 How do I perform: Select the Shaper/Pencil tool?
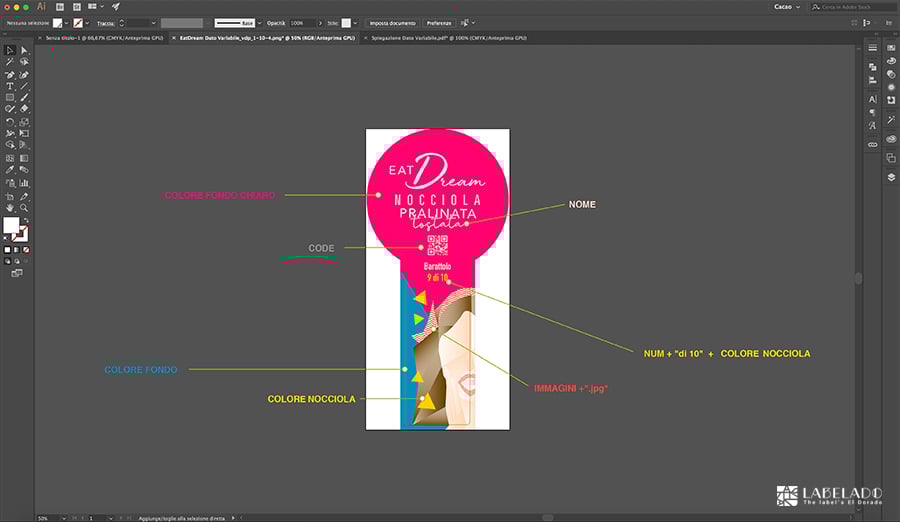(10, 109)
